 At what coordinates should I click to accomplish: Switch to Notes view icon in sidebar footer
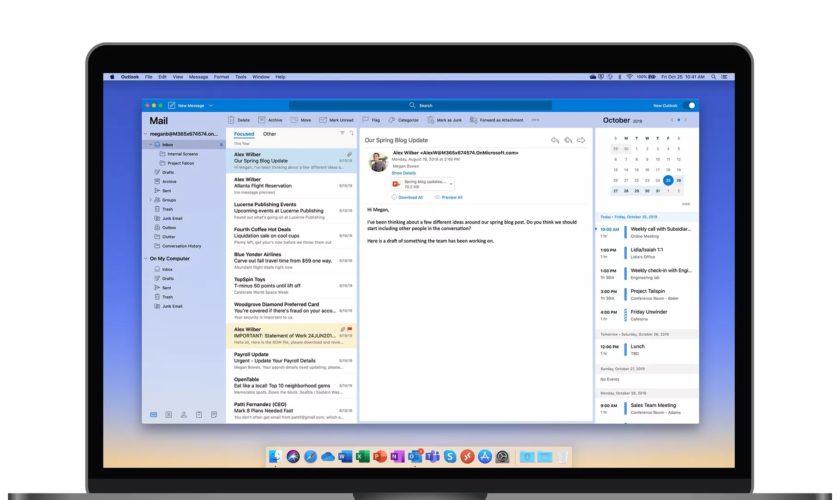(x=214, y=415)
